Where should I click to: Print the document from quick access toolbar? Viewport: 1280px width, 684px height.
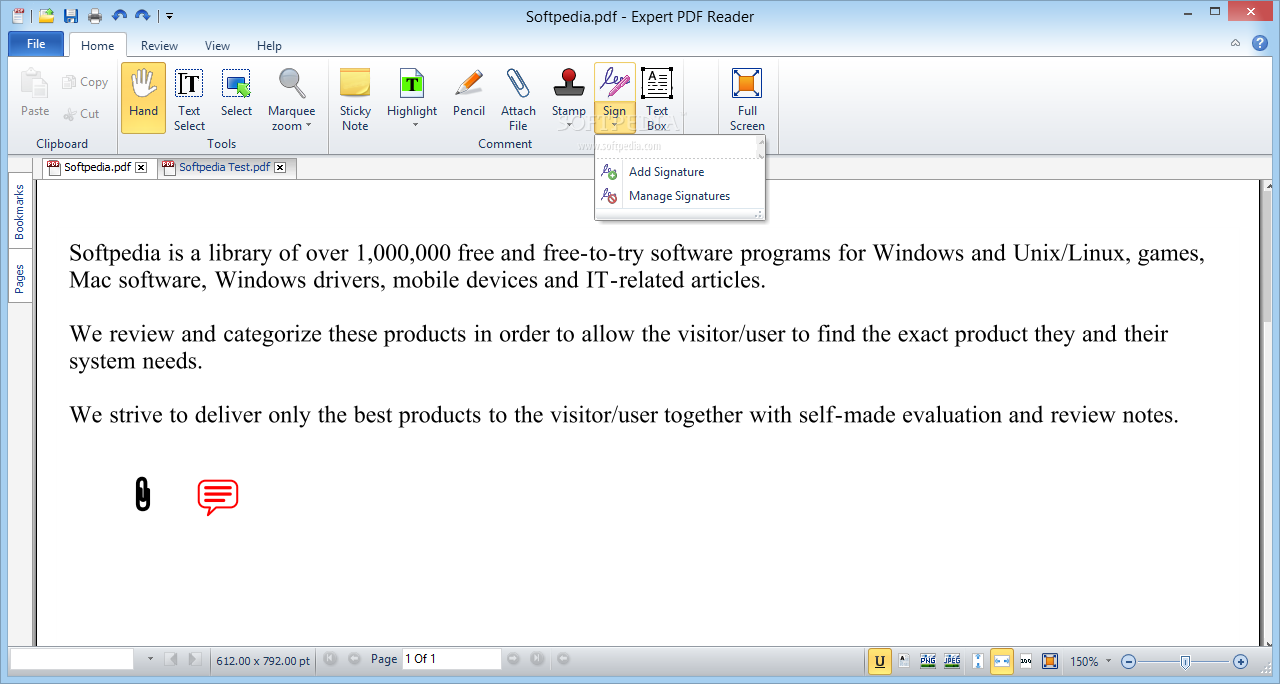coord(95,15)
